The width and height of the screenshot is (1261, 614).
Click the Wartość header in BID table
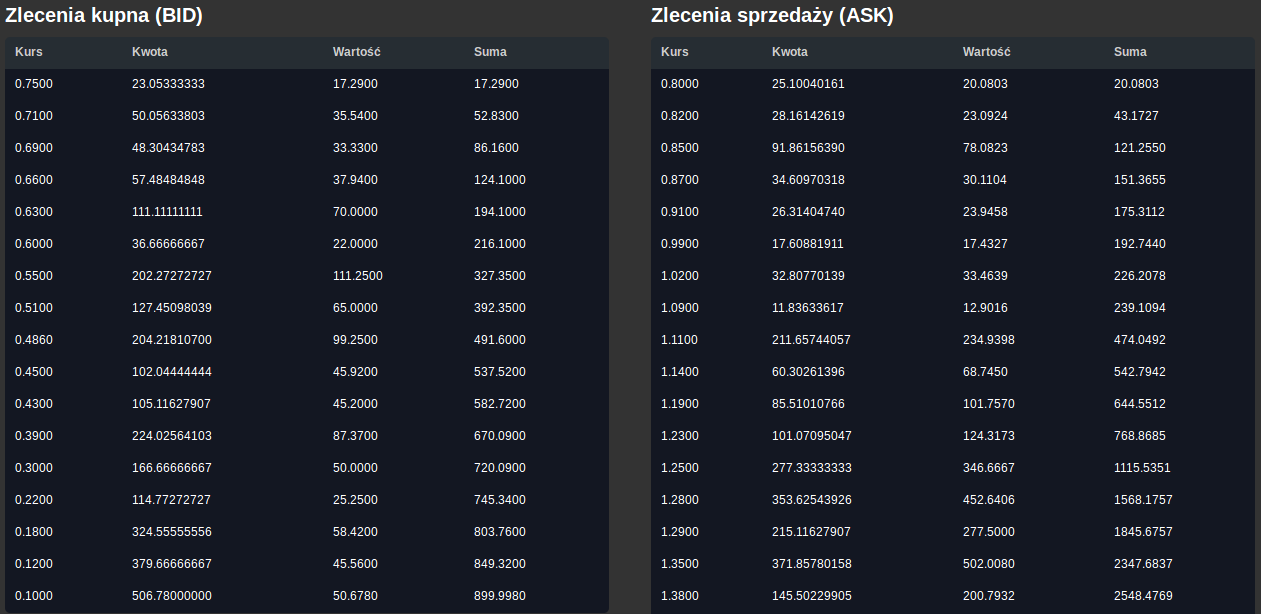point(357,52)
